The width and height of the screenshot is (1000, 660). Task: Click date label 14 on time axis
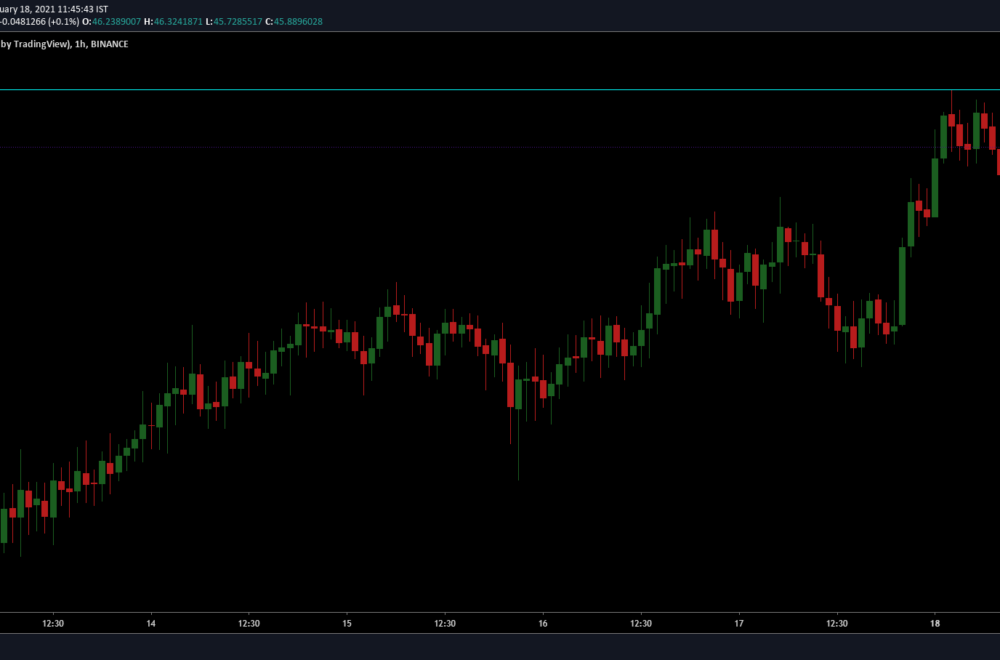coord(151,623)
